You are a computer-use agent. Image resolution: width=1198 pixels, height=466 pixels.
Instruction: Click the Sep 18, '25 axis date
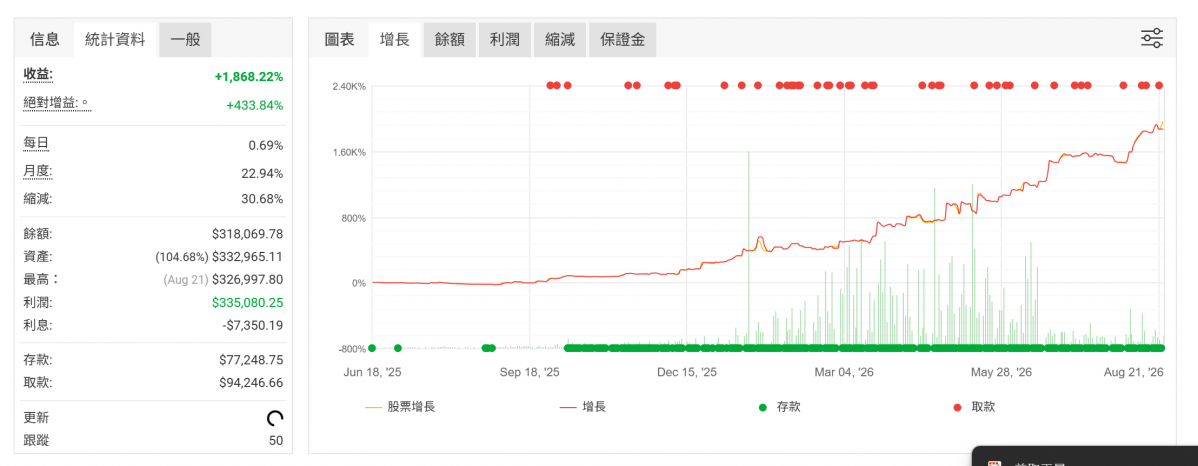(x=529, y=373)
